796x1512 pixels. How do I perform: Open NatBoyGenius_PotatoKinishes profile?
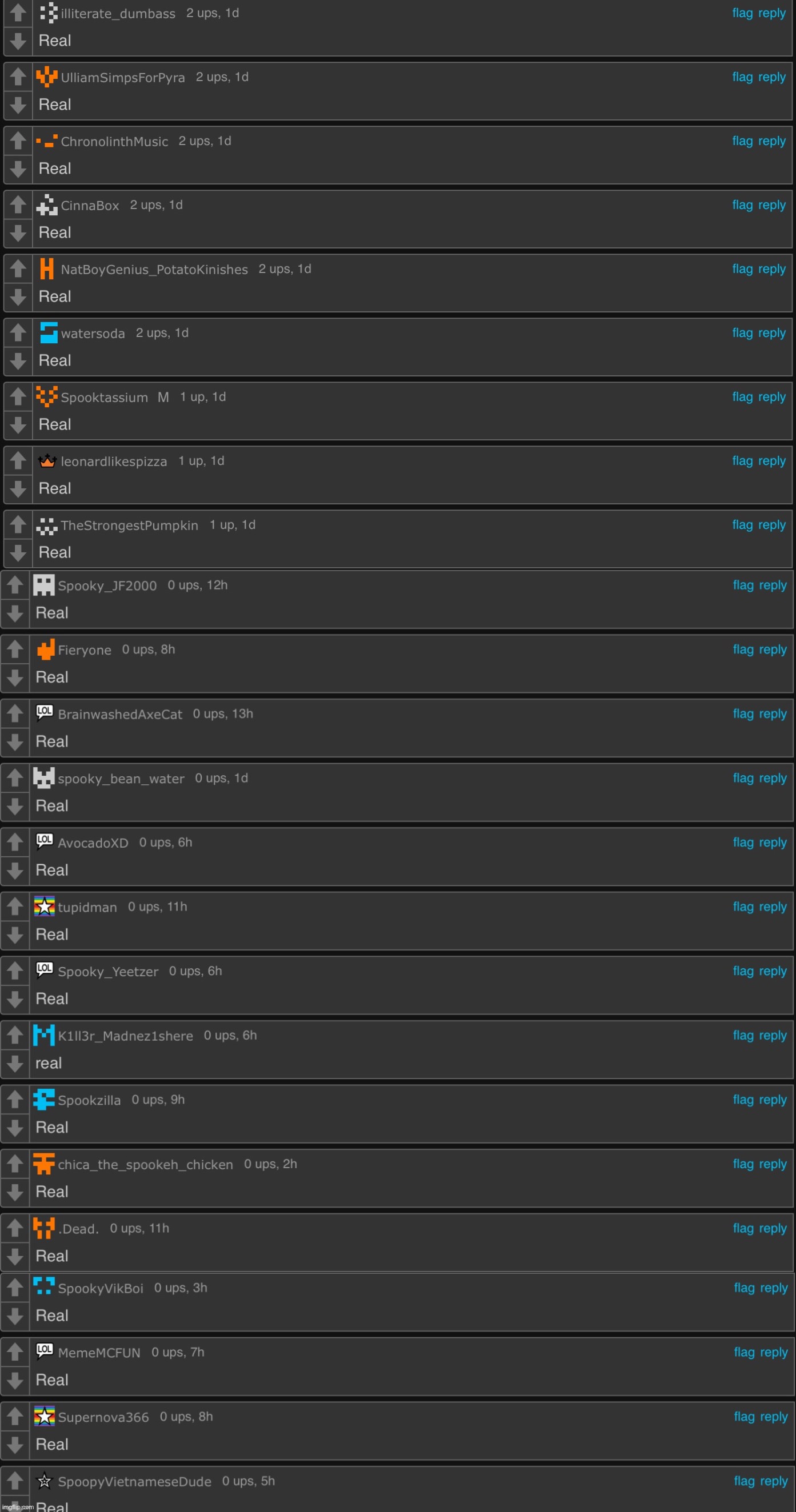(x=154, y=270)
